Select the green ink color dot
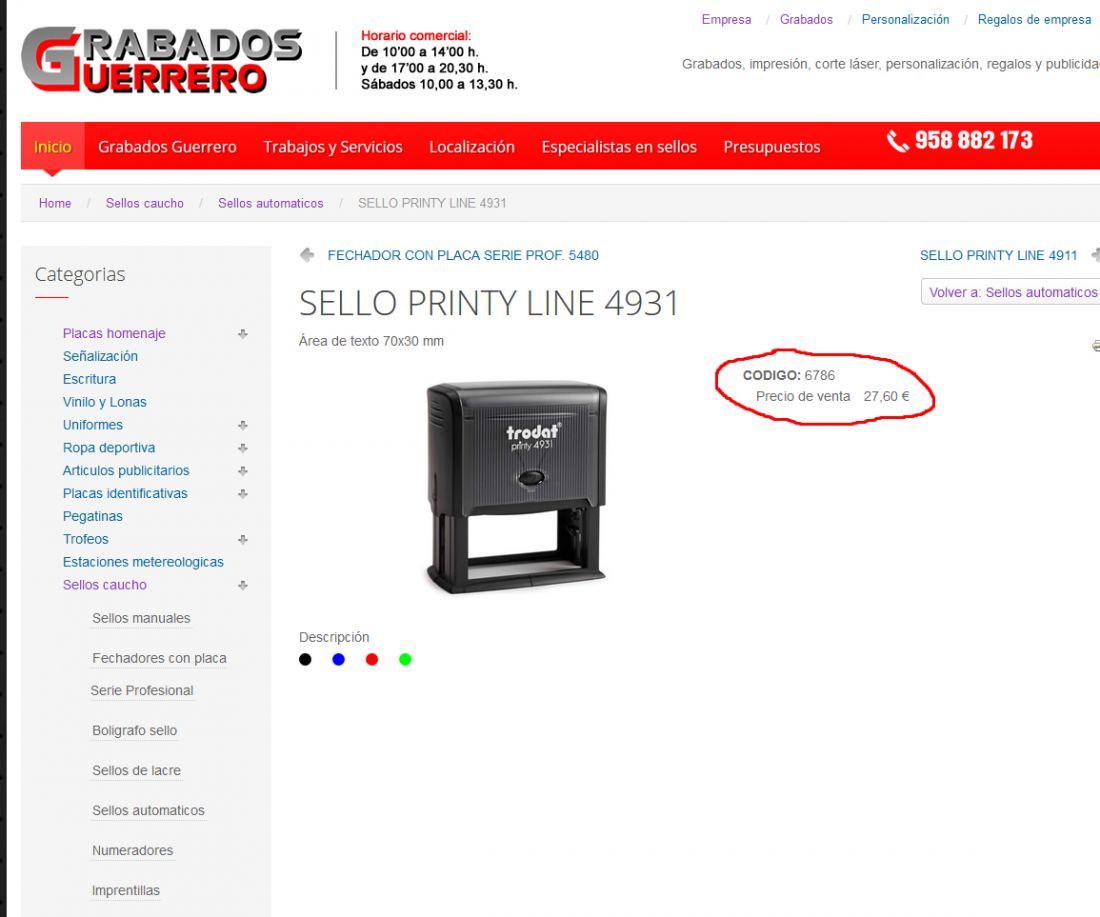Image resolution: width=1100 pixels, height=917 pixels. [x=405, y=660]
